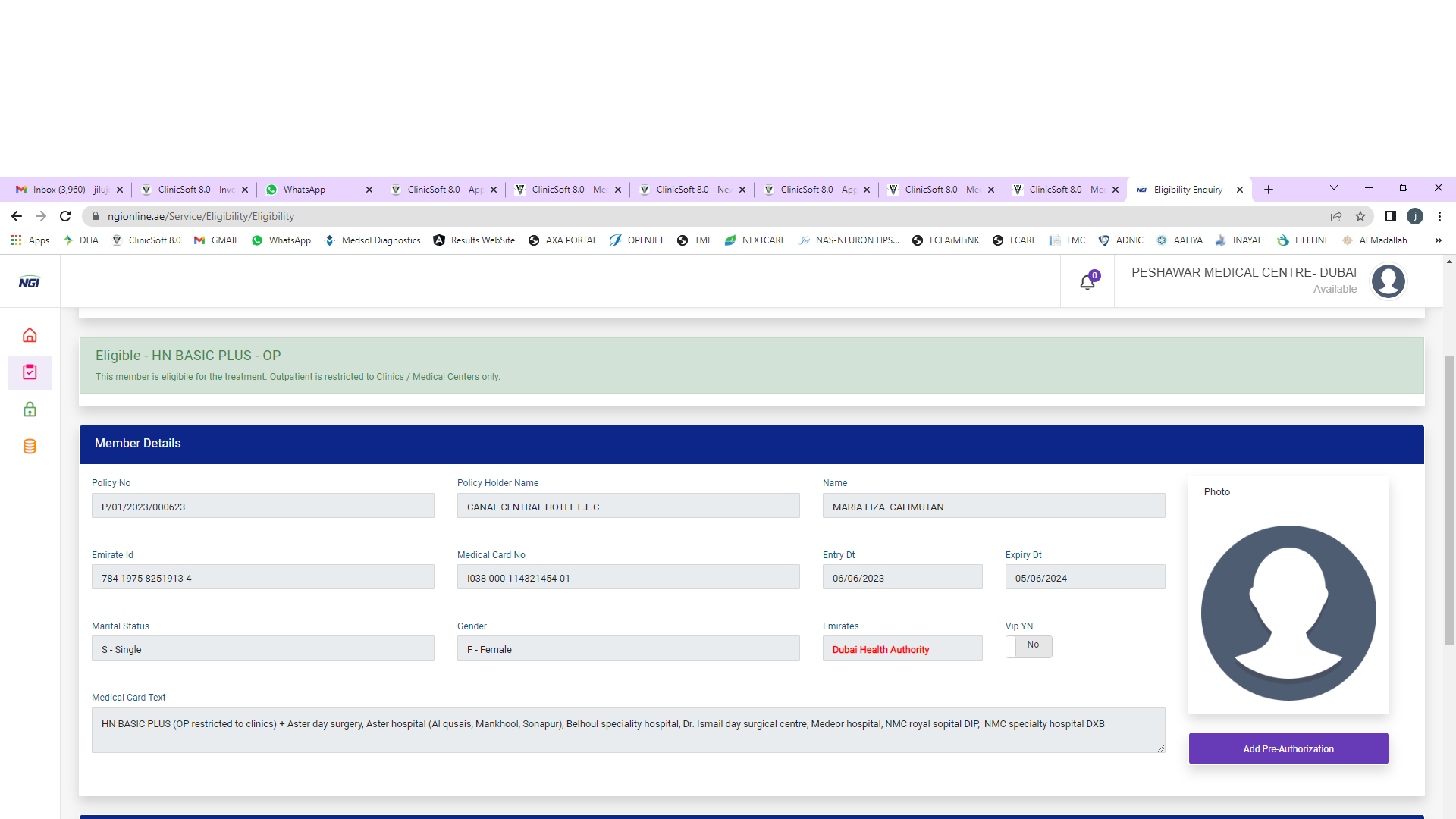1456x819 pixels.
Task: Open the NEXTCARE bookmark link
Action: pyautogui.click(x=755, y=240)
